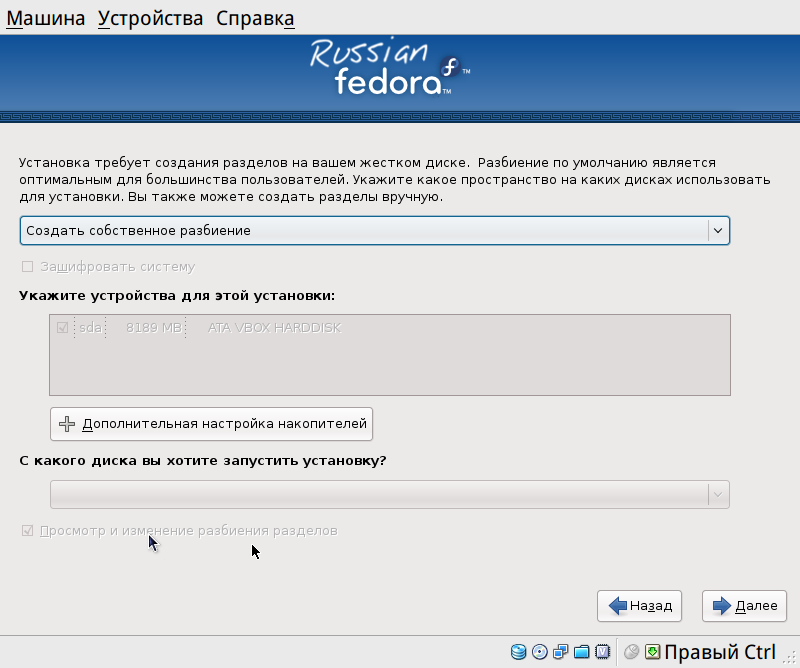Click the ATA VBOX HARDDISK text

coord(274,328)
